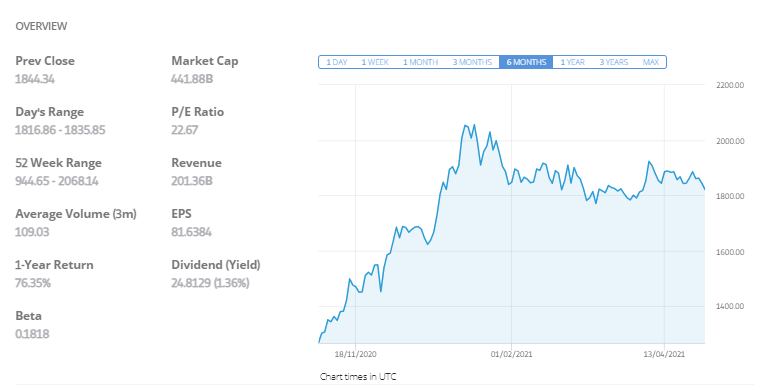767x387 pixels.
Task: Click the 18/11/2020 date axis label
Action: click(x=356, y=354)
